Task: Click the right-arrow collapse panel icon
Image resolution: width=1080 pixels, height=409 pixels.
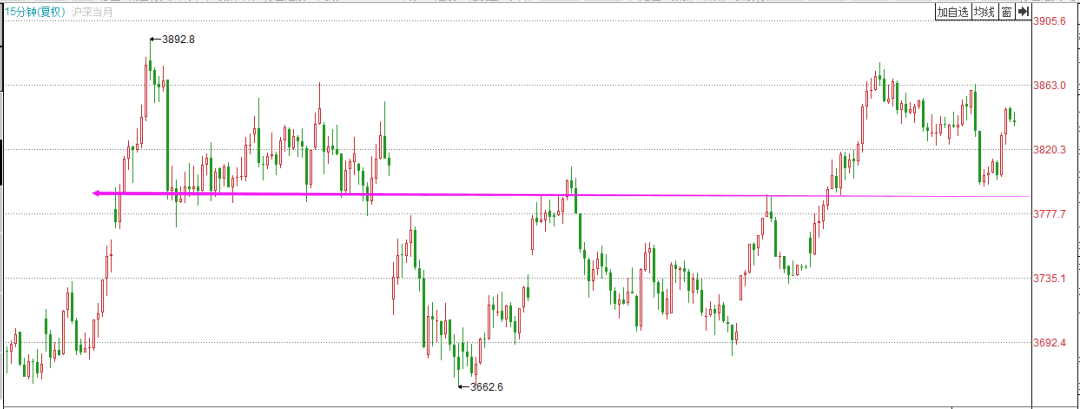Action: (1022, 12)
